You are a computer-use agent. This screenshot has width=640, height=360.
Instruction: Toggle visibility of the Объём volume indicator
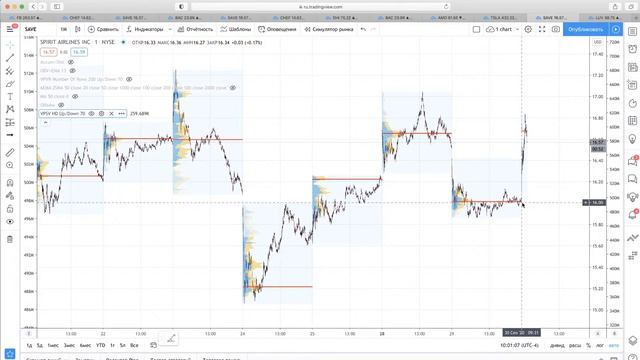coord(61,105)
